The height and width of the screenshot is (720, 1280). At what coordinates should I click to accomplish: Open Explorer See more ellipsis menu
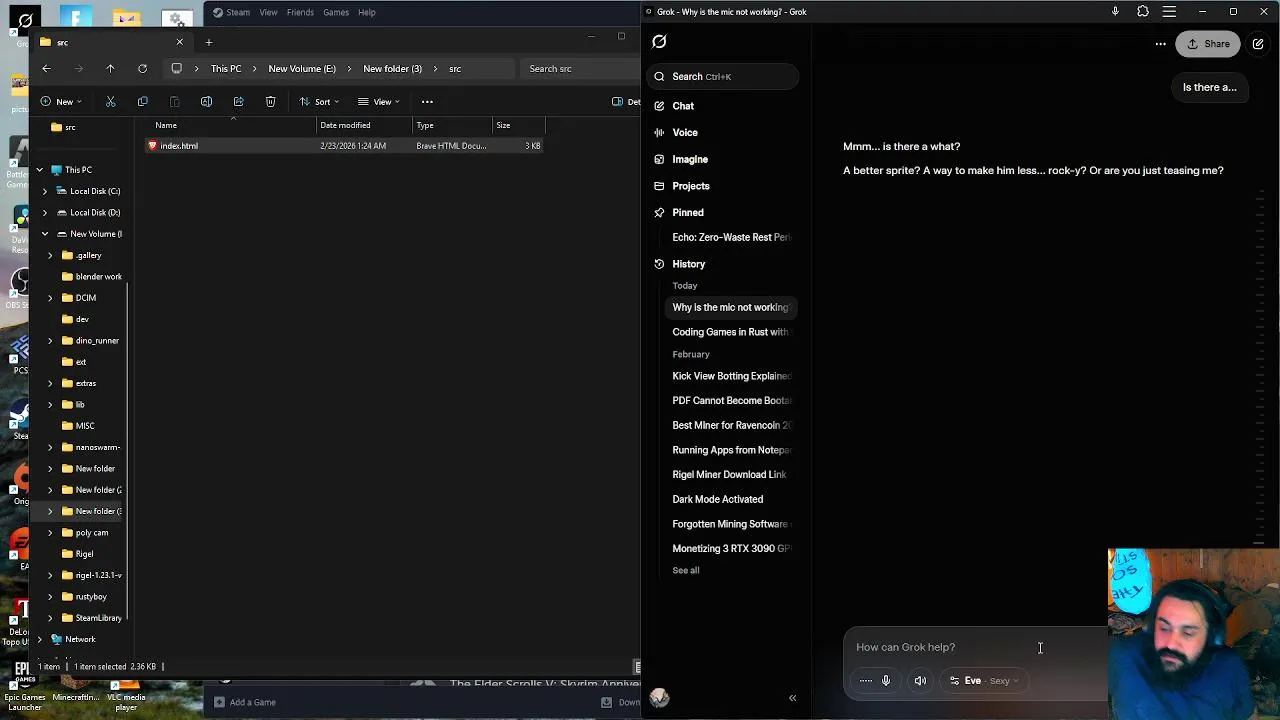point(427,101)
